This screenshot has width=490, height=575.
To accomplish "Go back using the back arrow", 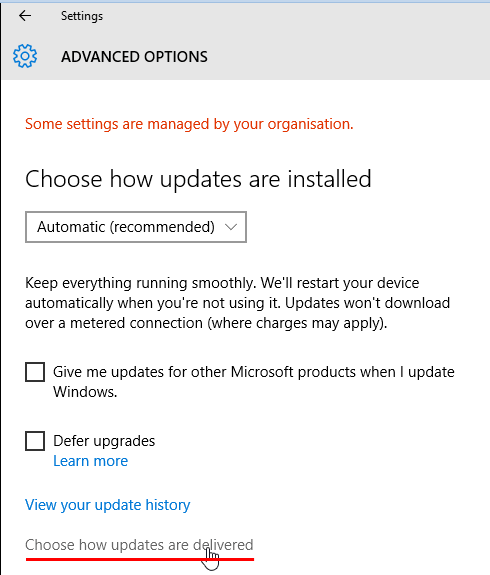I will tap(25, 16).
